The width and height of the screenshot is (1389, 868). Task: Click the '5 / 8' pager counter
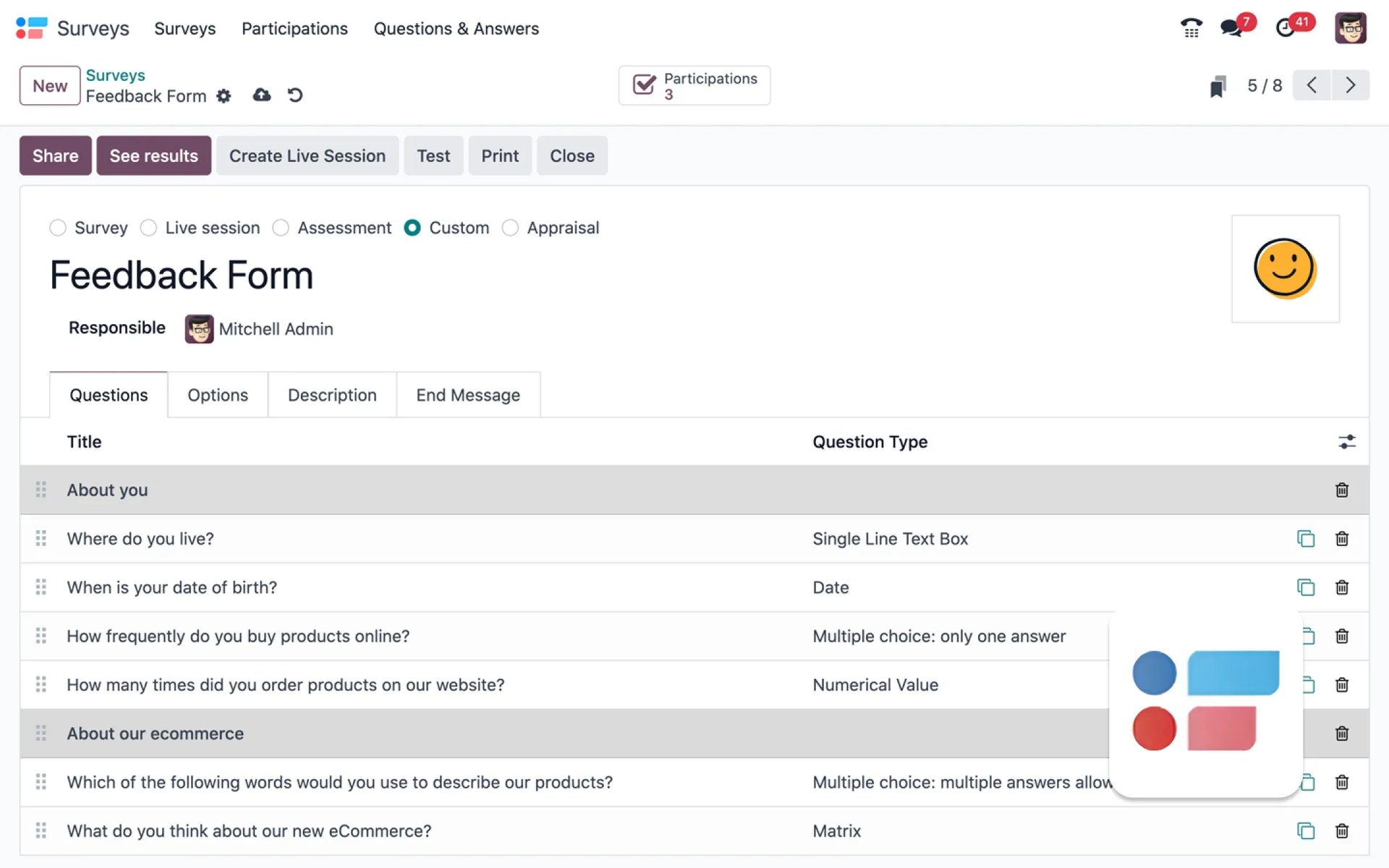click(x=1265, y=85)
